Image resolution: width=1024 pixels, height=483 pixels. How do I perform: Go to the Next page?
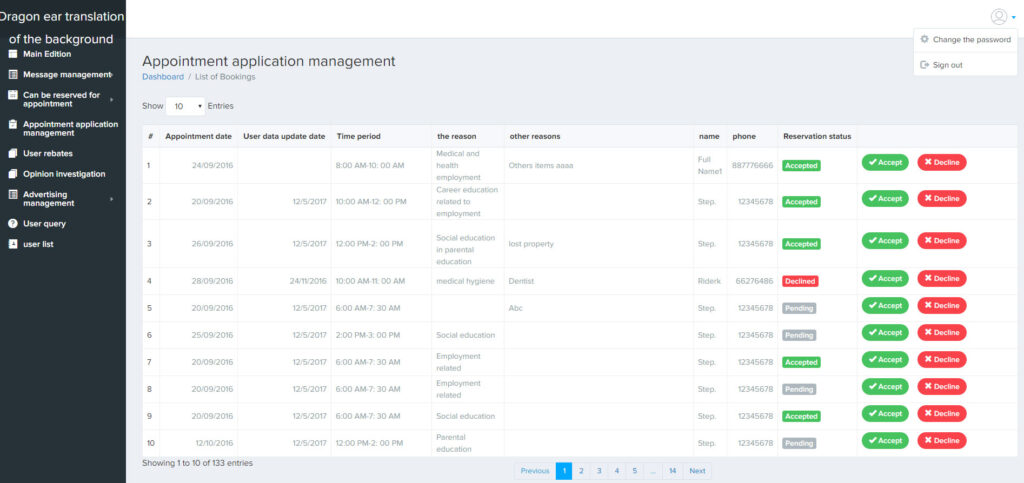pos(697,471)
